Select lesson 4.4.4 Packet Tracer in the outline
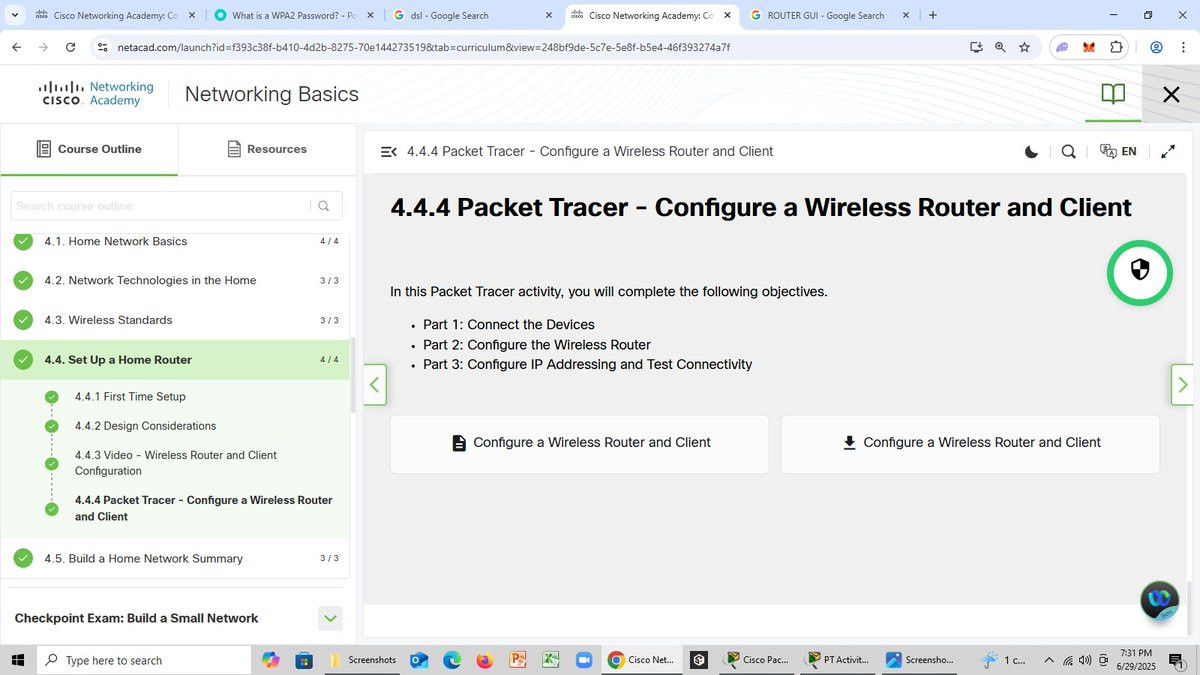Viewport: 1200px width, 675px height. (x=203, y=508)
